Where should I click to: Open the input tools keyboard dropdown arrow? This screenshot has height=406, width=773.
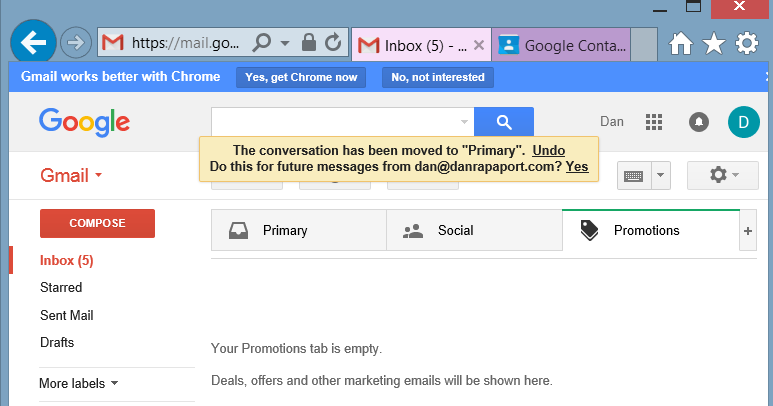pos(661,175)
